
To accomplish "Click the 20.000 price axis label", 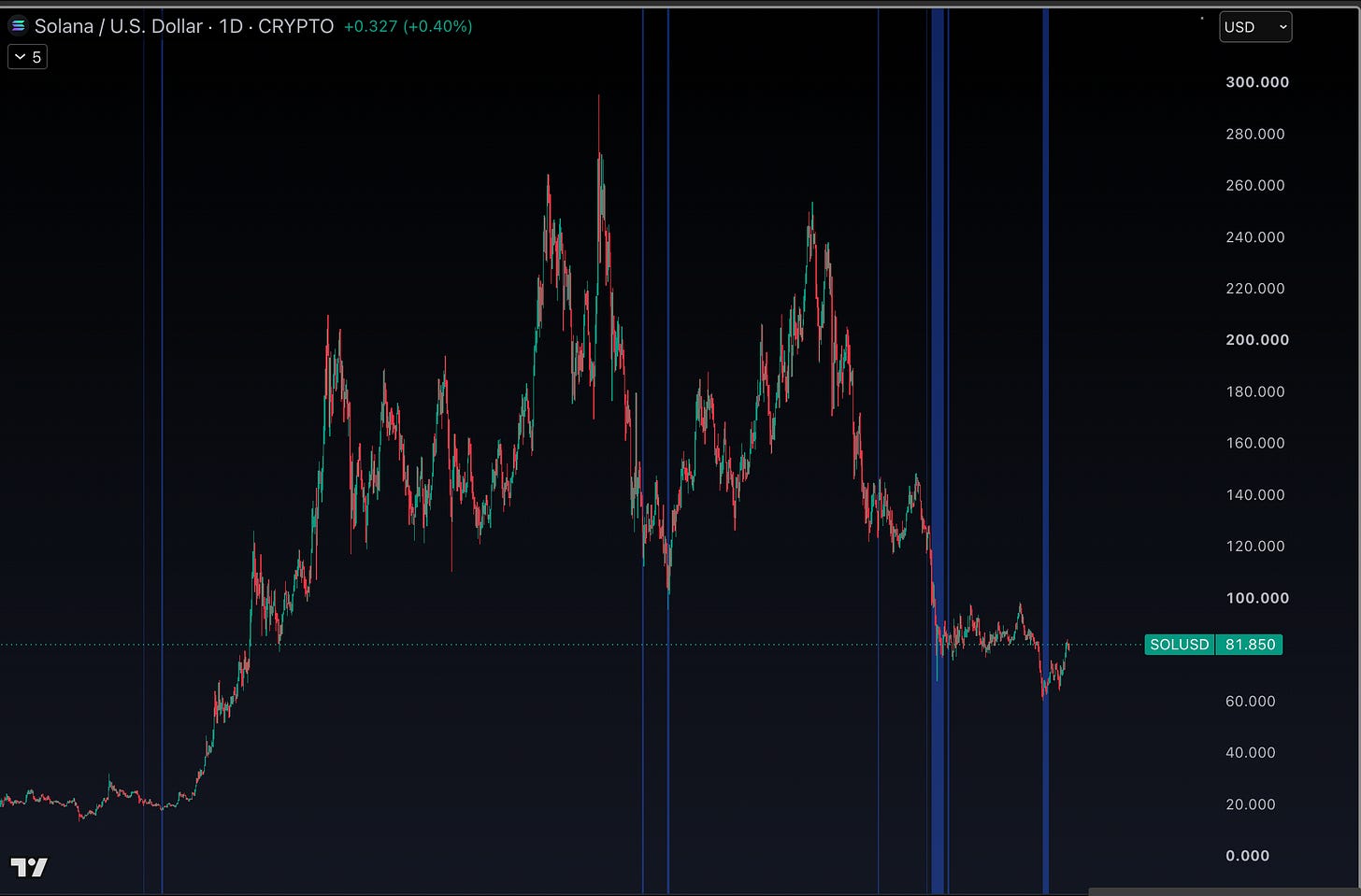I will click(1251, 804).
